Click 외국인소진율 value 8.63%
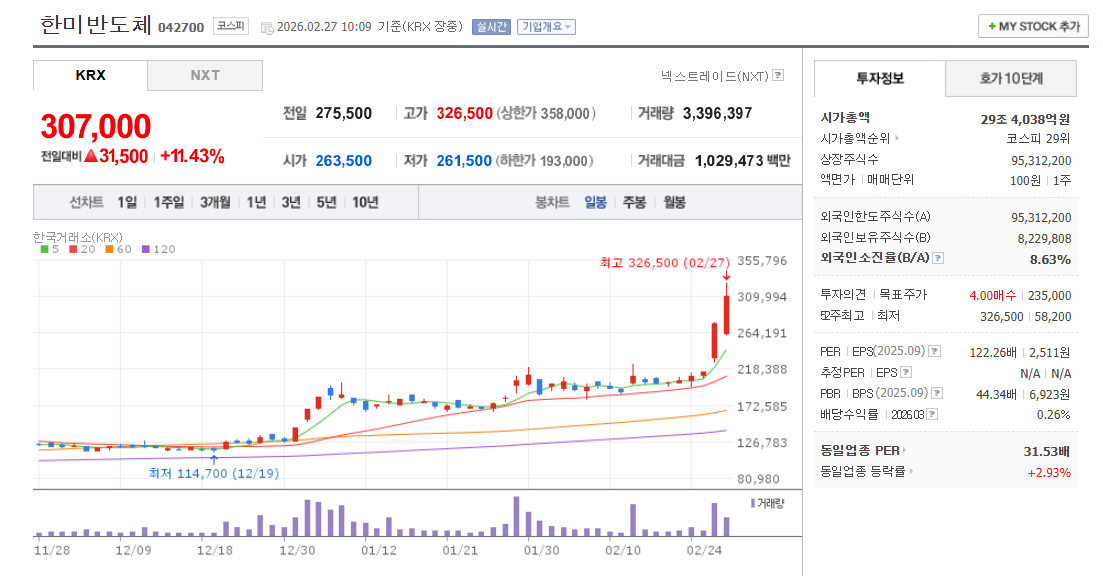1103x576 pixels. [1050, 260]
